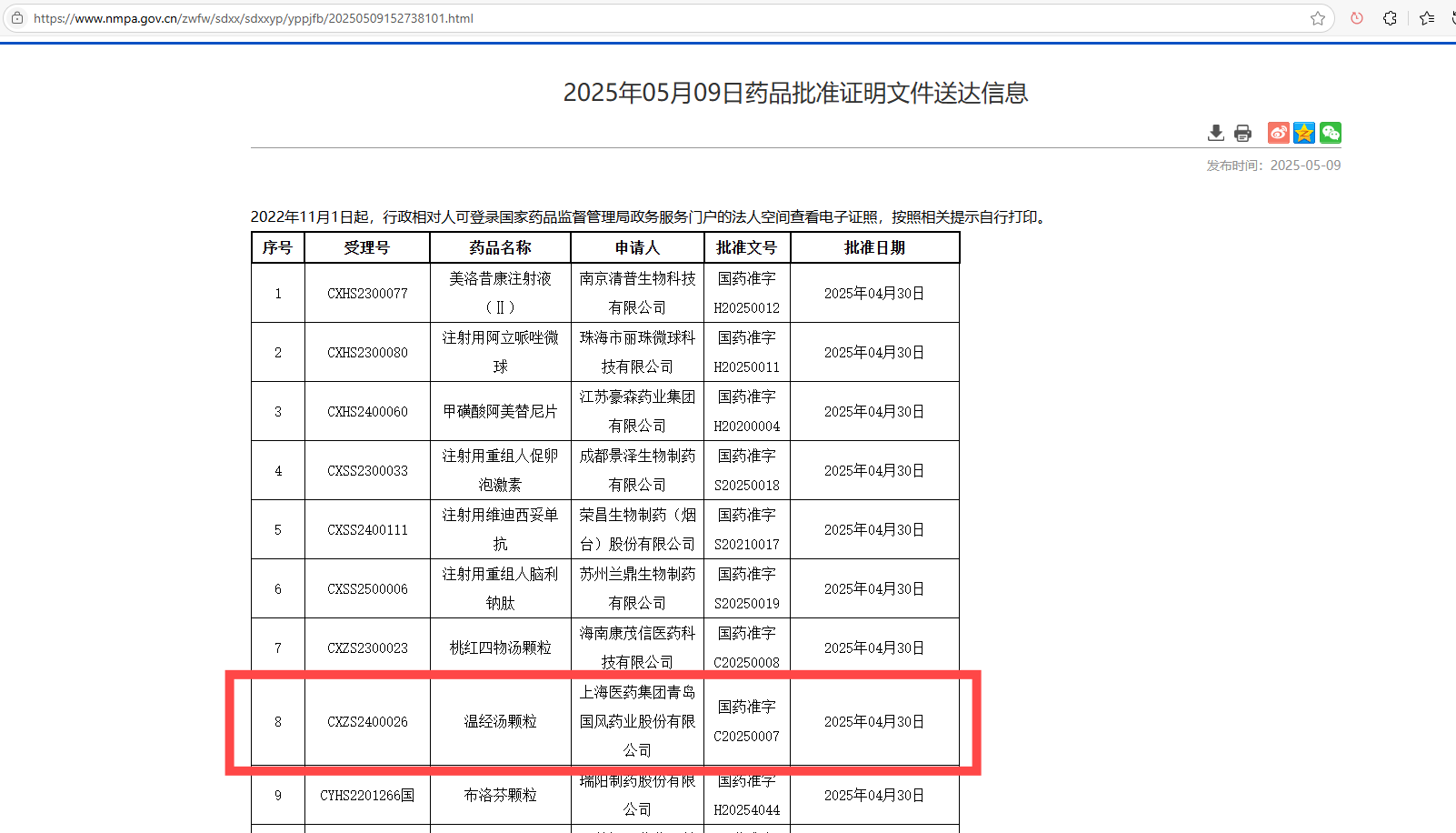Image resolution: width=1456 pixels, height=833 pixels.
Task: Bookmark this page with the star icon
Action: tap(1318, 17)
